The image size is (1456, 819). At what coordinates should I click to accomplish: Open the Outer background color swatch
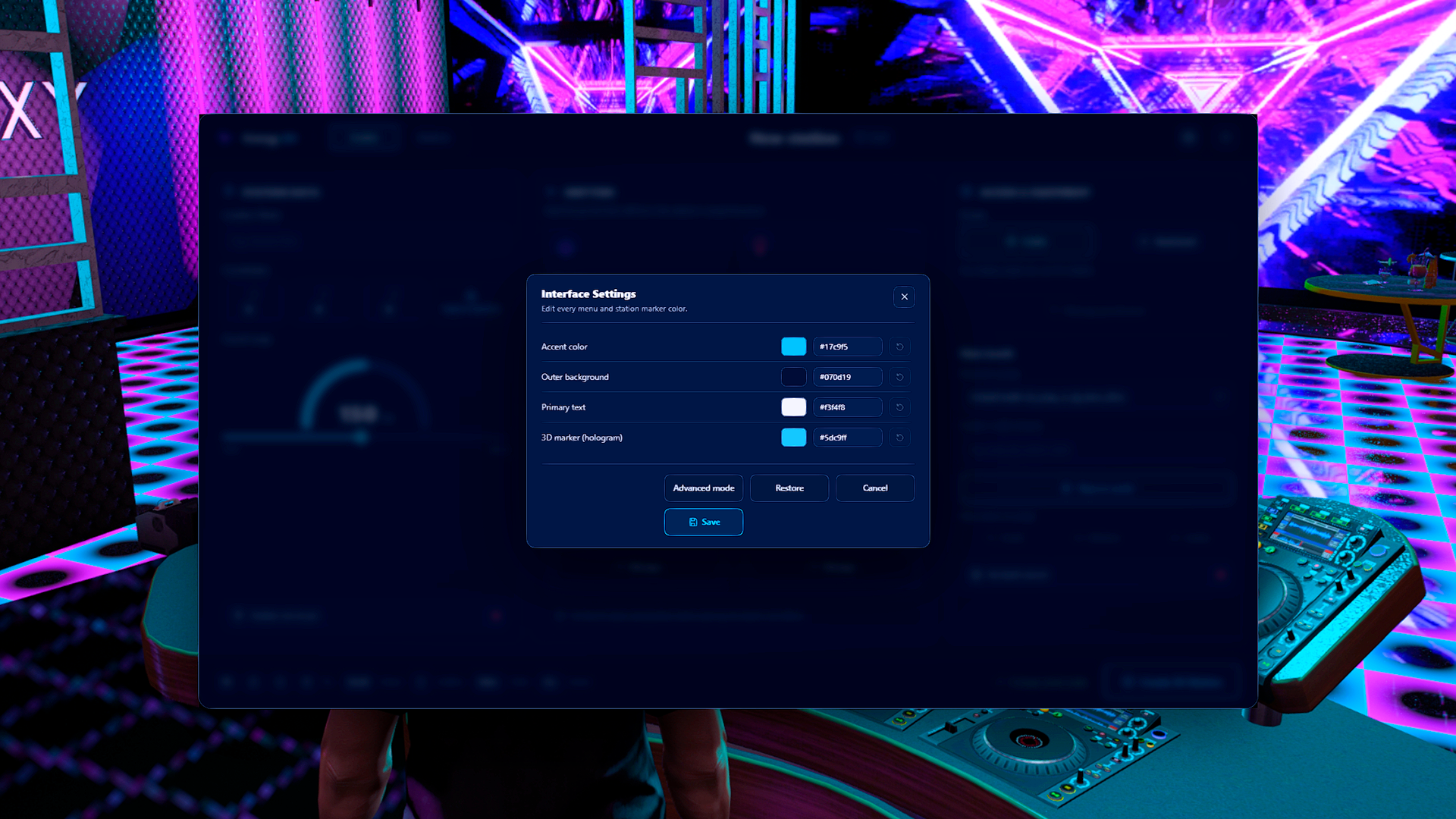[x=794, y=377]
